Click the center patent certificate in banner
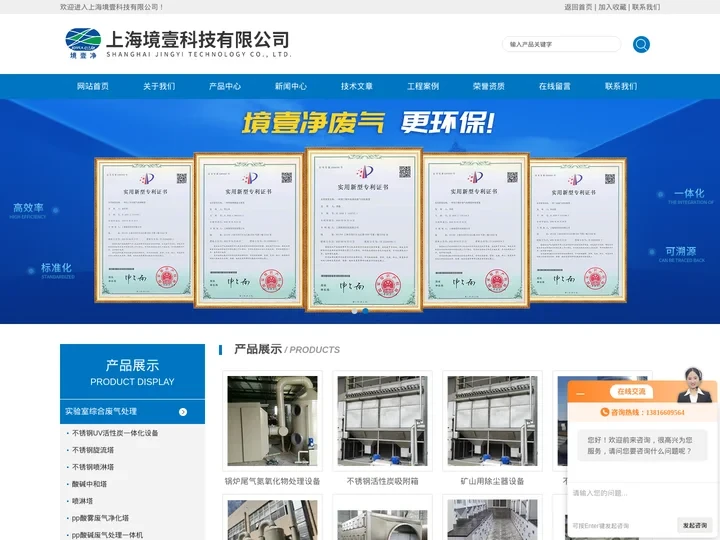Screen dimensions: 720x540 click(364, 230)
